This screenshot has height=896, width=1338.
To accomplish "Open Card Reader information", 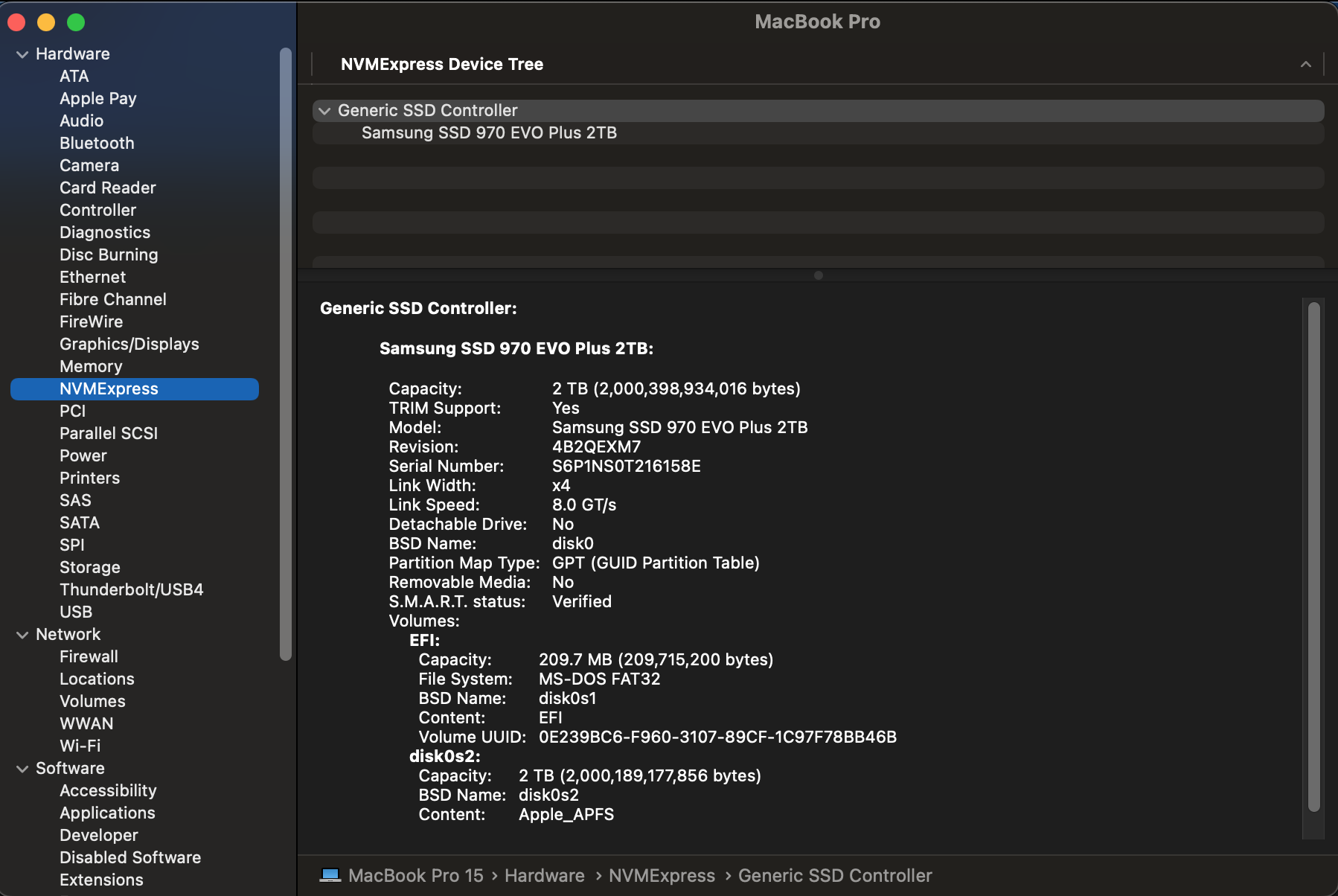I will (108, 188).
